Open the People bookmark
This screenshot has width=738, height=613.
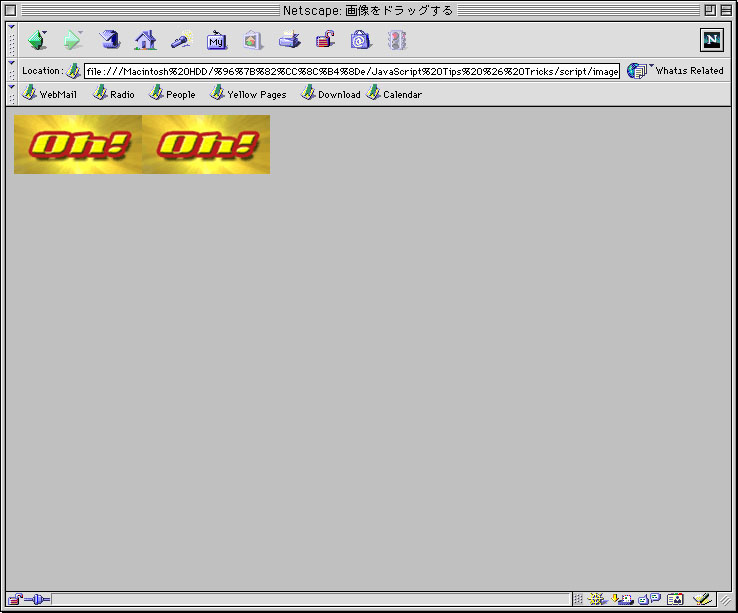click(172, 94)
